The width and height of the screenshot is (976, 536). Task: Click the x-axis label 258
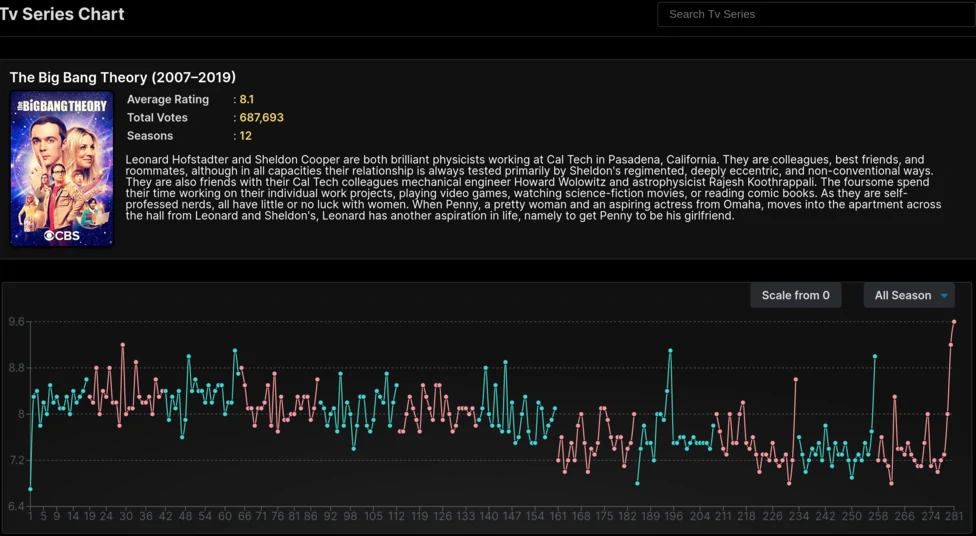click(878, 516)
